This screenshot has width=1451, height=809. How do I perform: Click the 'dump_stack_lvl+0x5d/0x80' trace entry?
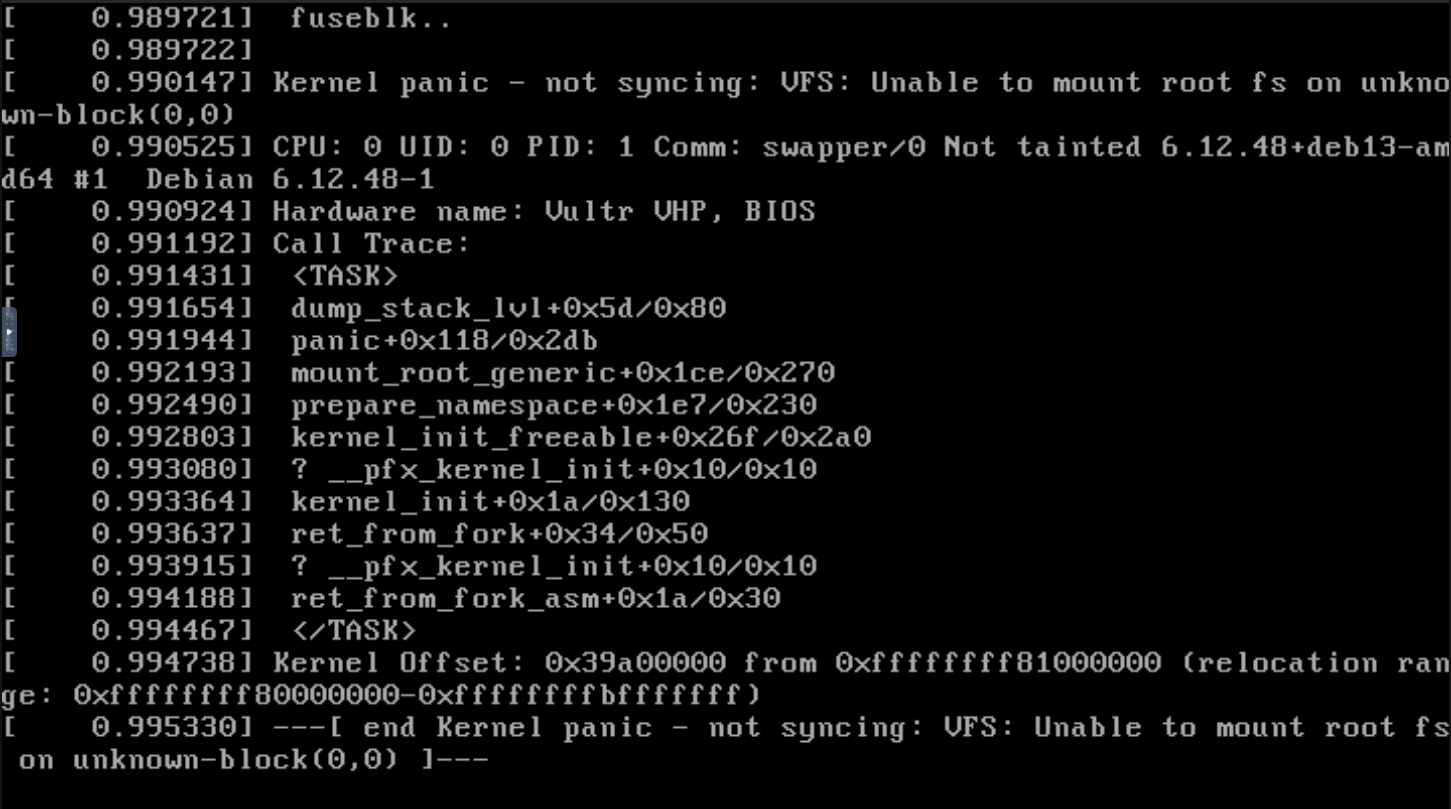pyautogui.click(x=508, y=307)
